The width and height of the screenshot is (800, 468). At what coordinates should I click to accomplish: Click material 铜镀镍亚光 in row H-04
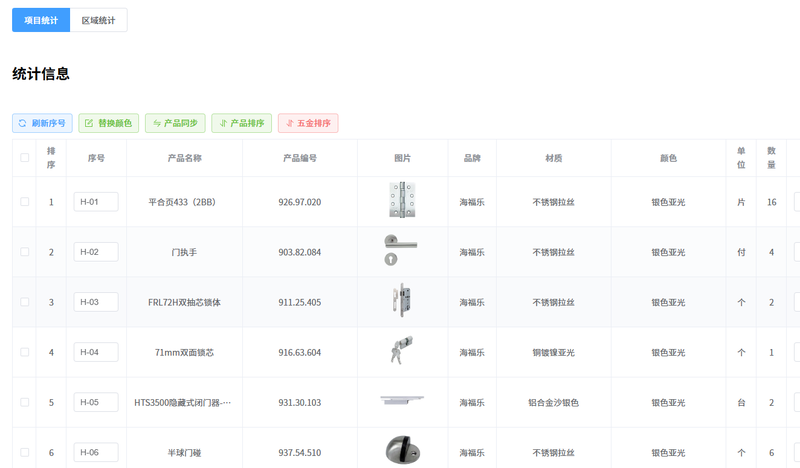(554, 352)
